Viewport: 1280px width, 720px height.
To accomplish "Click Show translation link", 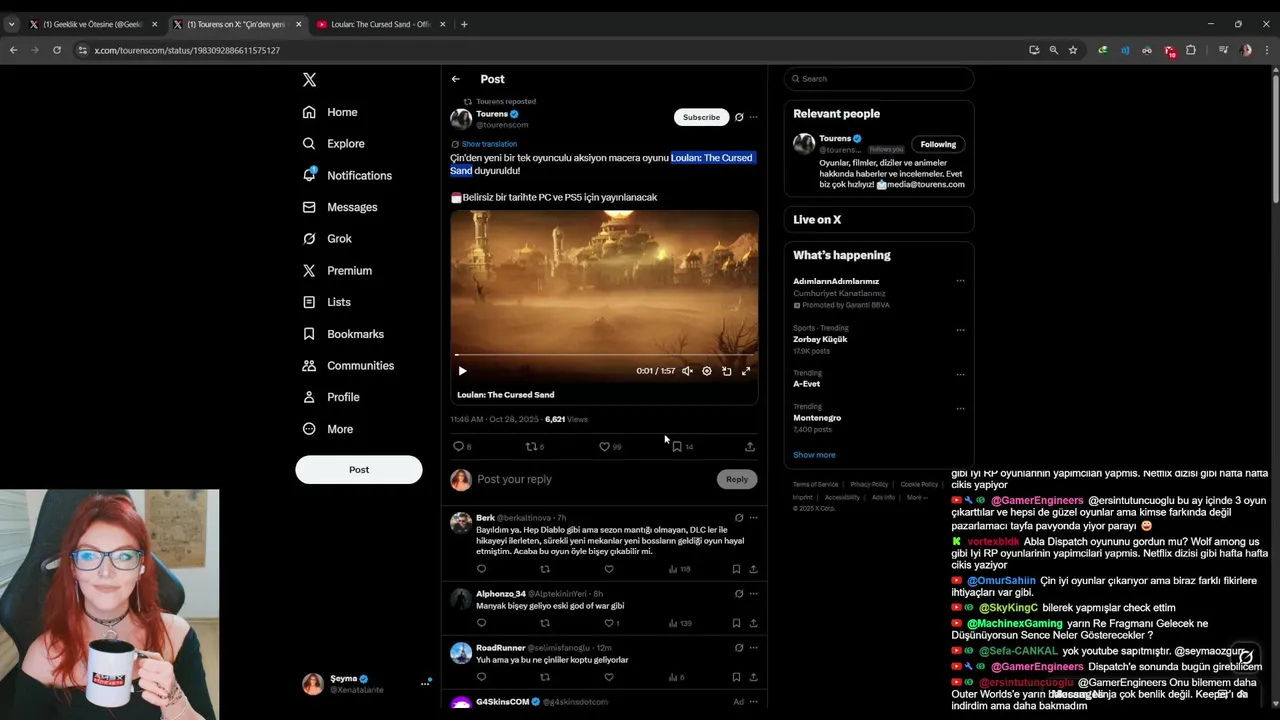I will click(x=489, y=144).
